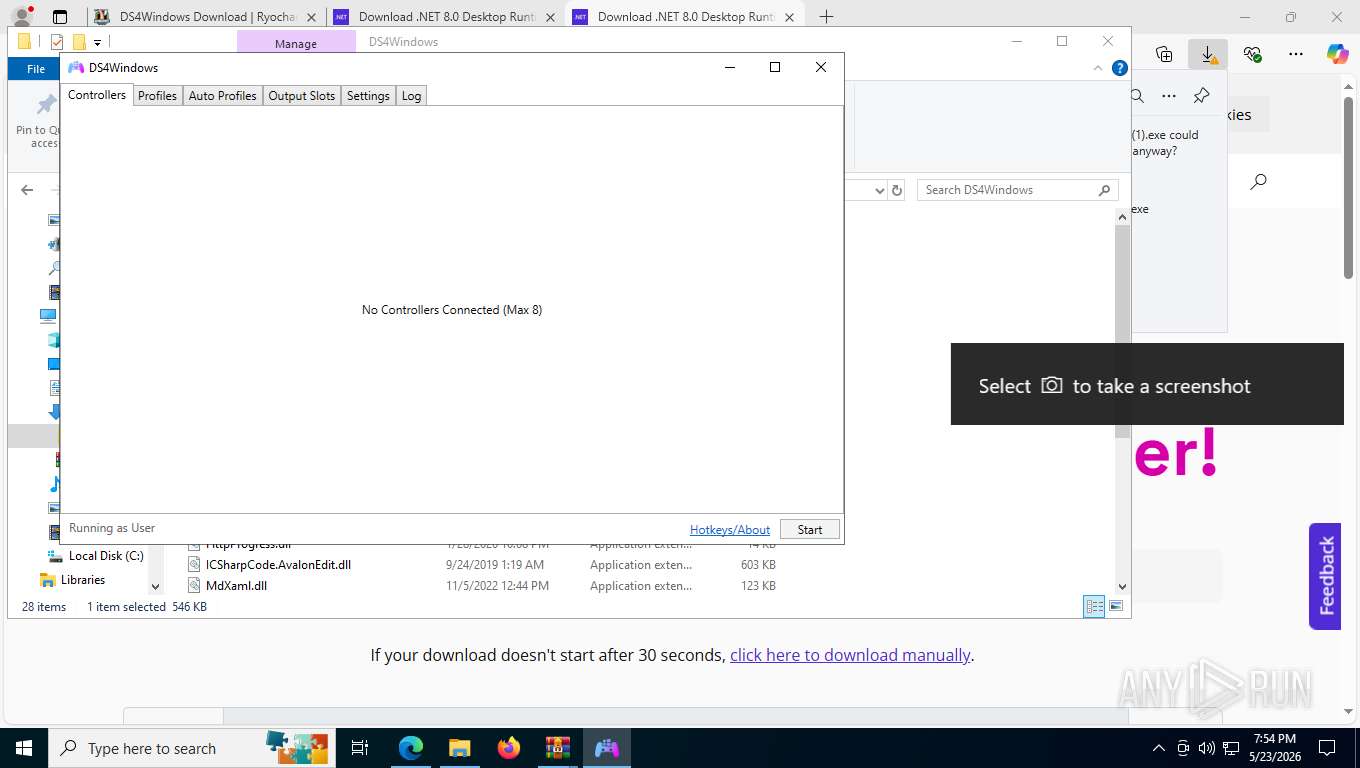1360x768 pixels.
Task: Open the Profiles tab in DS4Windows
Action: click(x=157, y=96)
